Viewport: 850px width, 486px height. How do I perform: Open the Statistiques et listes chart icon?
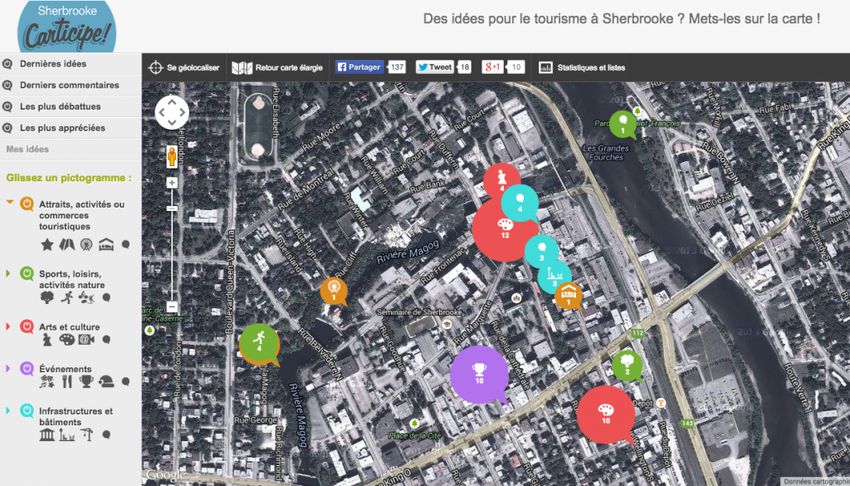pos(545,67)
